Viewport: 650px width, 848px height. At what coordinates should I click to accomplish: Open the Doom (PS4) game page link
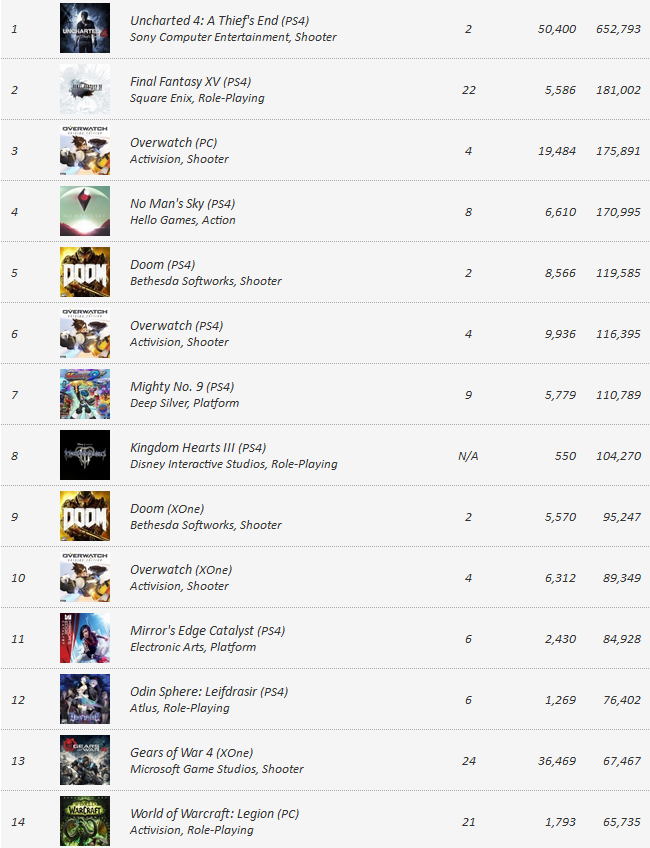pos(163,265)
